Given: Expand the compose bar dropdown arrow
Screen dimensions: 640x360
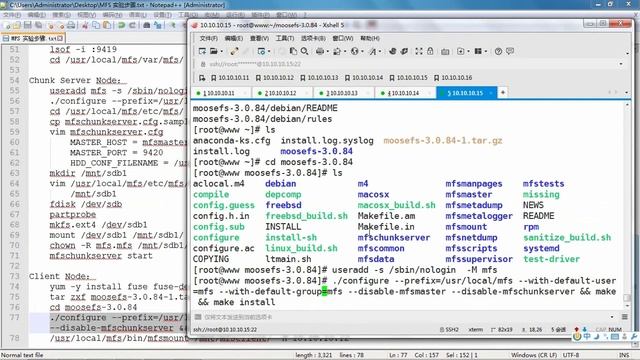Looking at the screenshot, I should [612, 317].
